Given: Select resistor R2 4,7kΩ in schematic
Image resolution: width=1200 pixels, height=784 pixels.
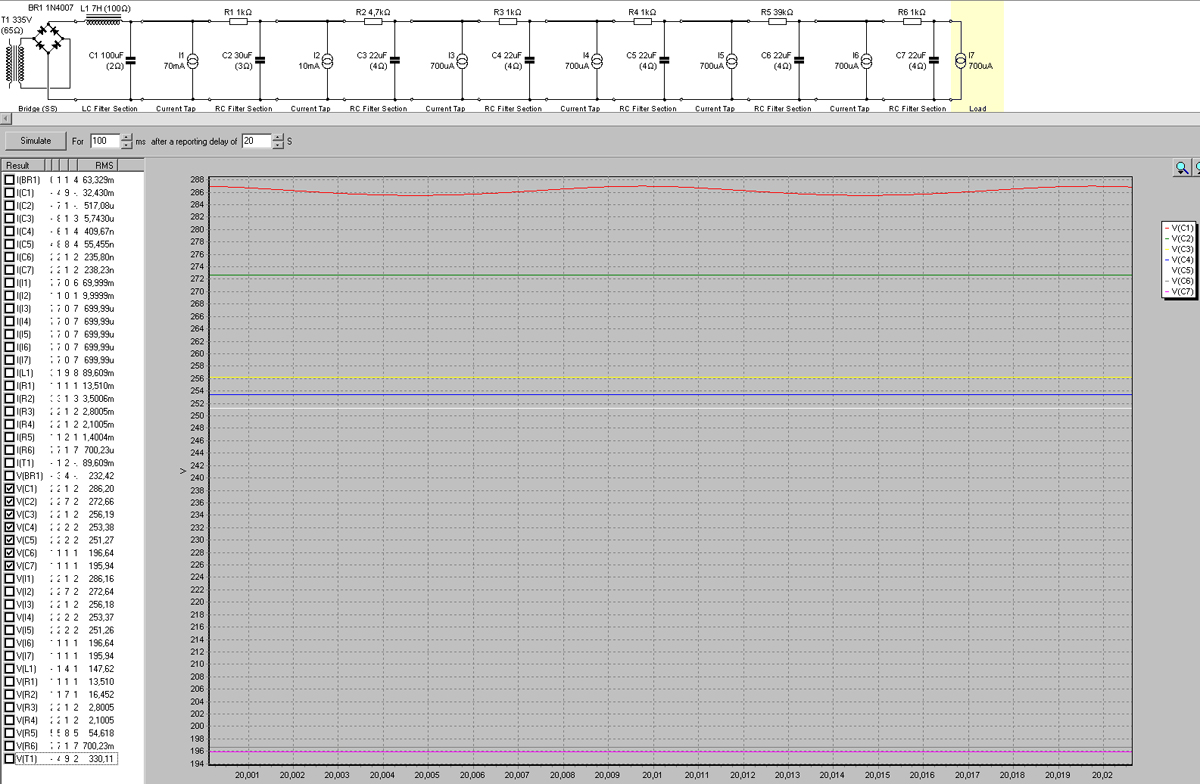Looking at the screenshot, I should 374,20.
